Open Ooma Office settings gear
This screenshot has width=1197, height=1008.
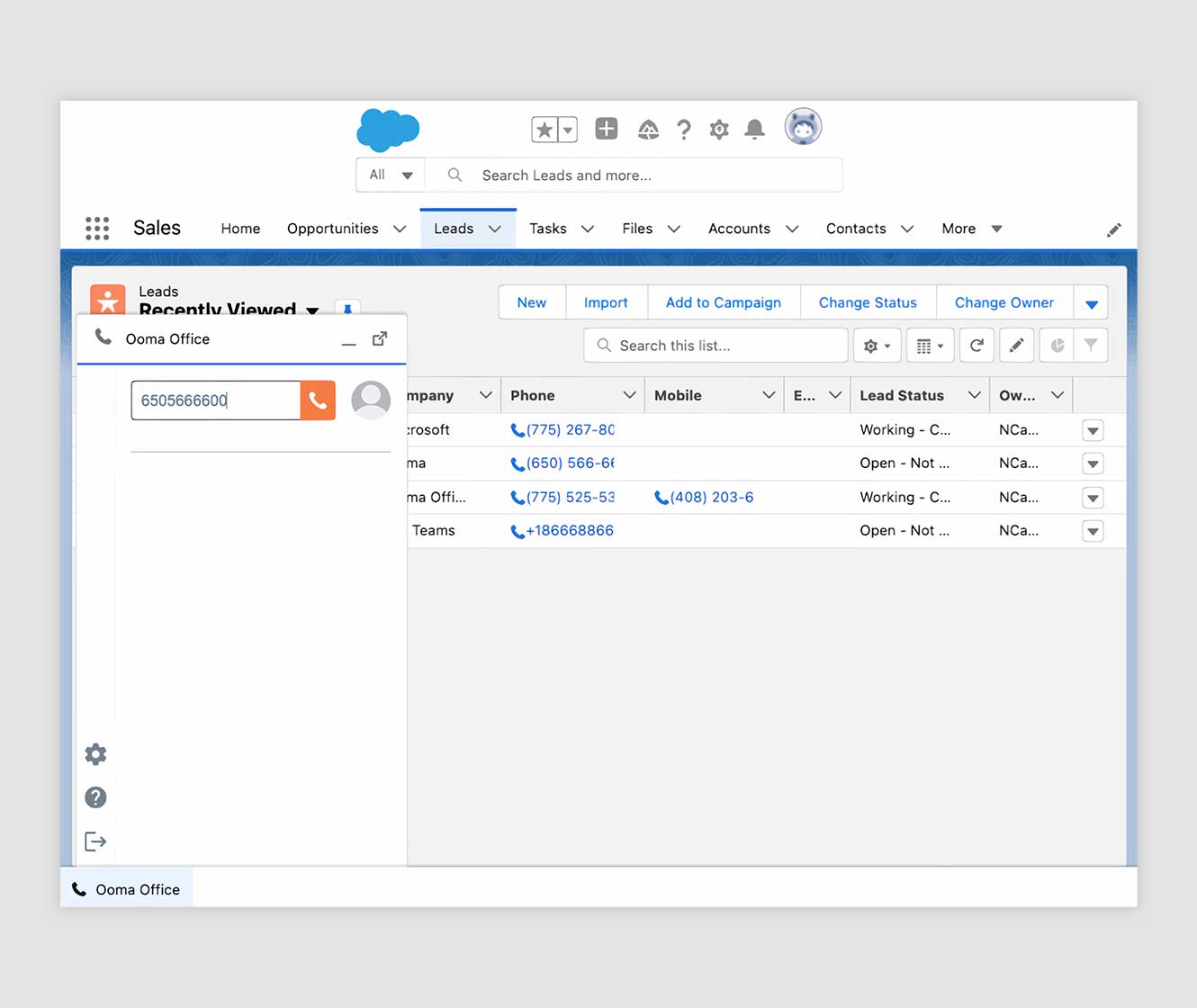[95, 754]
